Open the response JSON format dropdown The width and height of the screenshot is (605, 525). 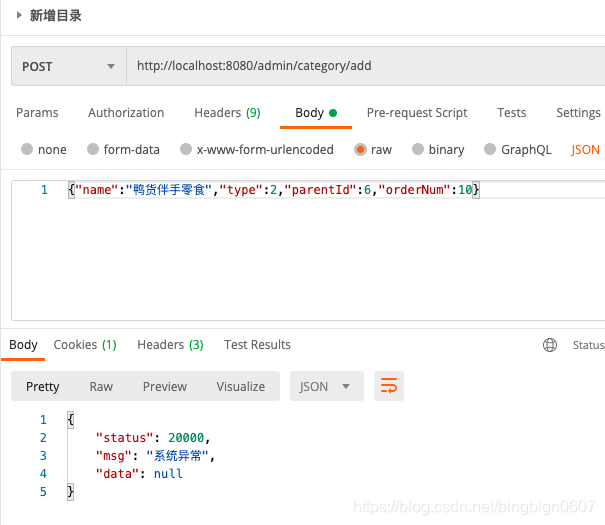point(326,386)
